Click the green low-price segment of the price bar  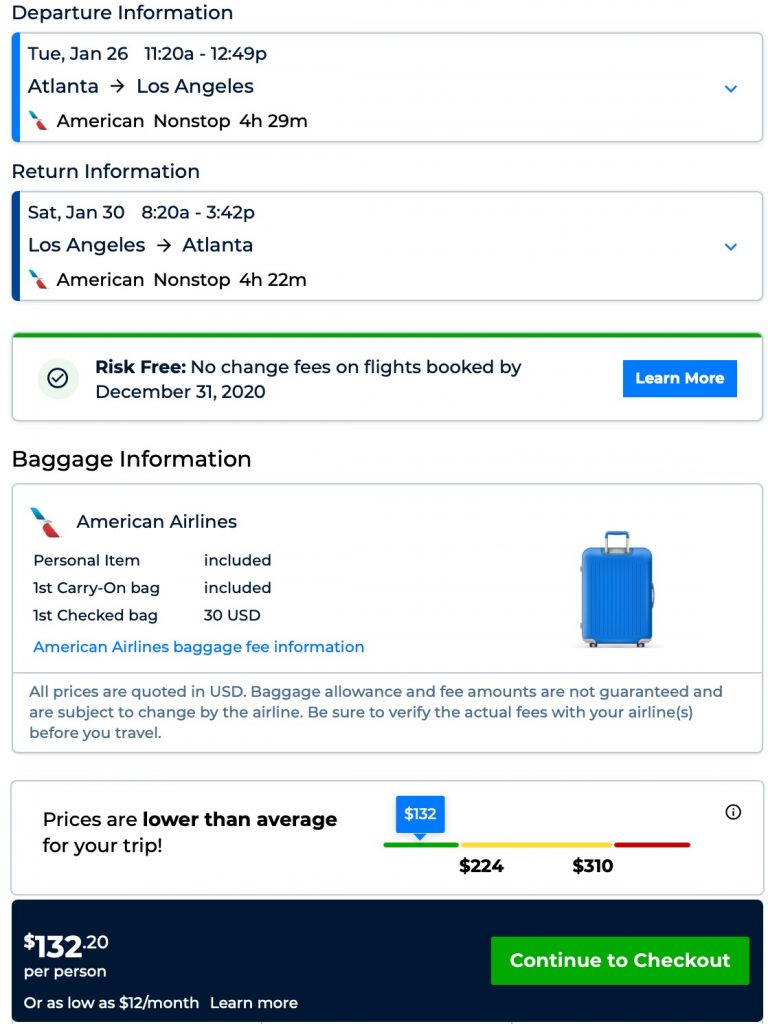click(420, 845)
